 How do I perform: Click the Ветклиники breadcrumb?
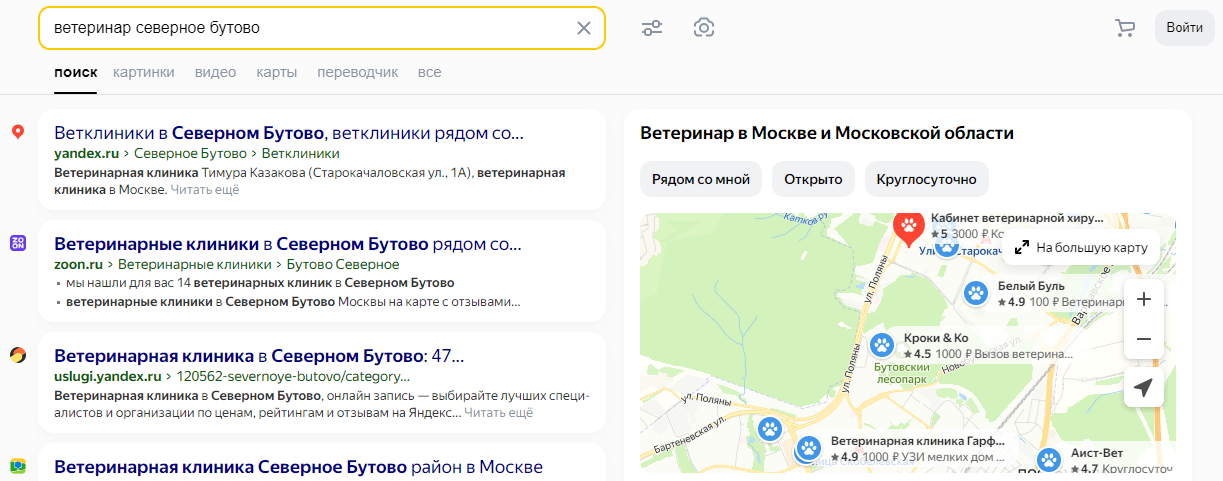point(300,153)
